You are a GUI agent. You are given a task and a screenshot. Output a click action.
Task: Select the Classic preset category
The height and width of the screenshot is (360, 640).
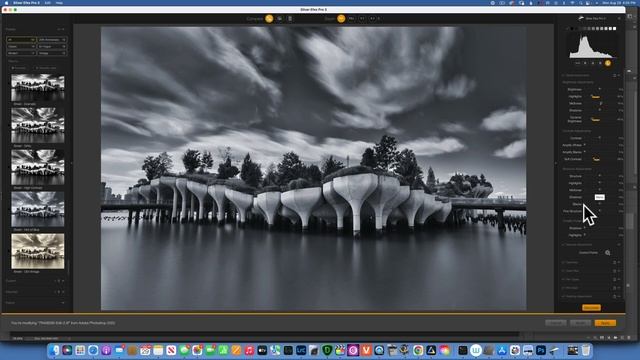point(21,47)
